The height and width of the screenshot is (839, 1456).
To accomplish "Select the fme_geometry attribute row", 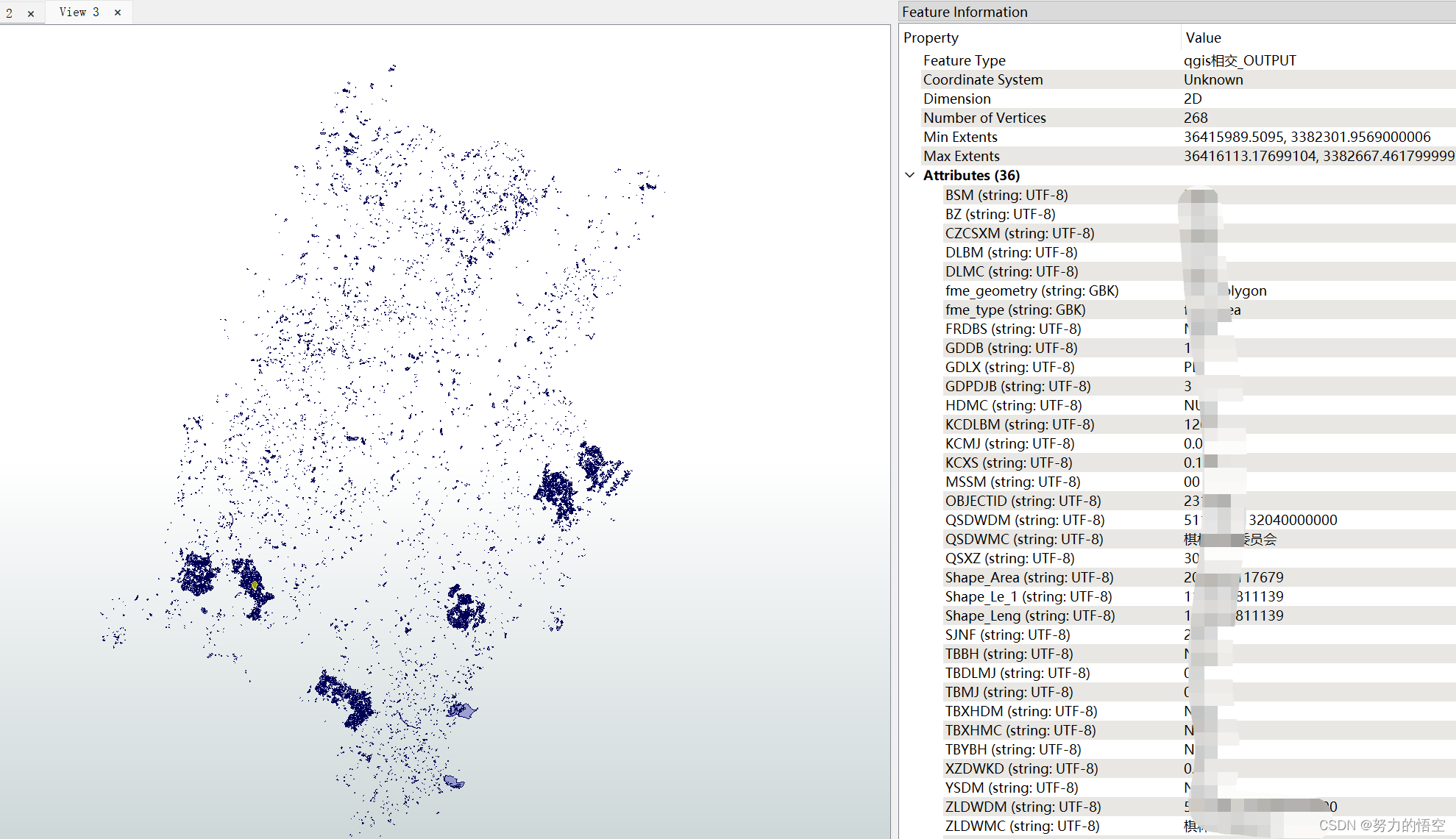I will 1031,290.
